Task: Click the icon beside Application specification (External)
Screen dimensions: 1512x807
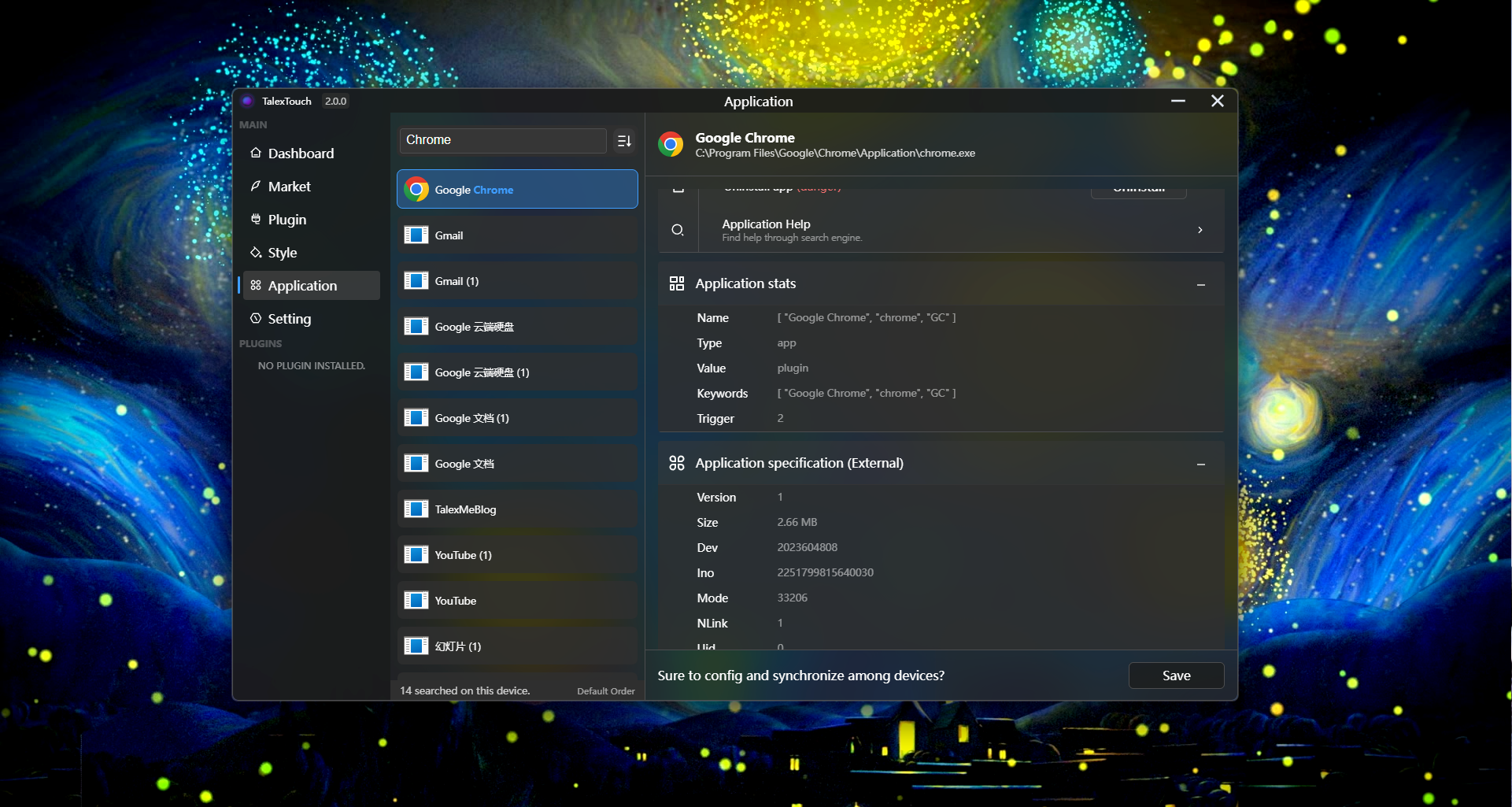Action: [x=677, y=463]
